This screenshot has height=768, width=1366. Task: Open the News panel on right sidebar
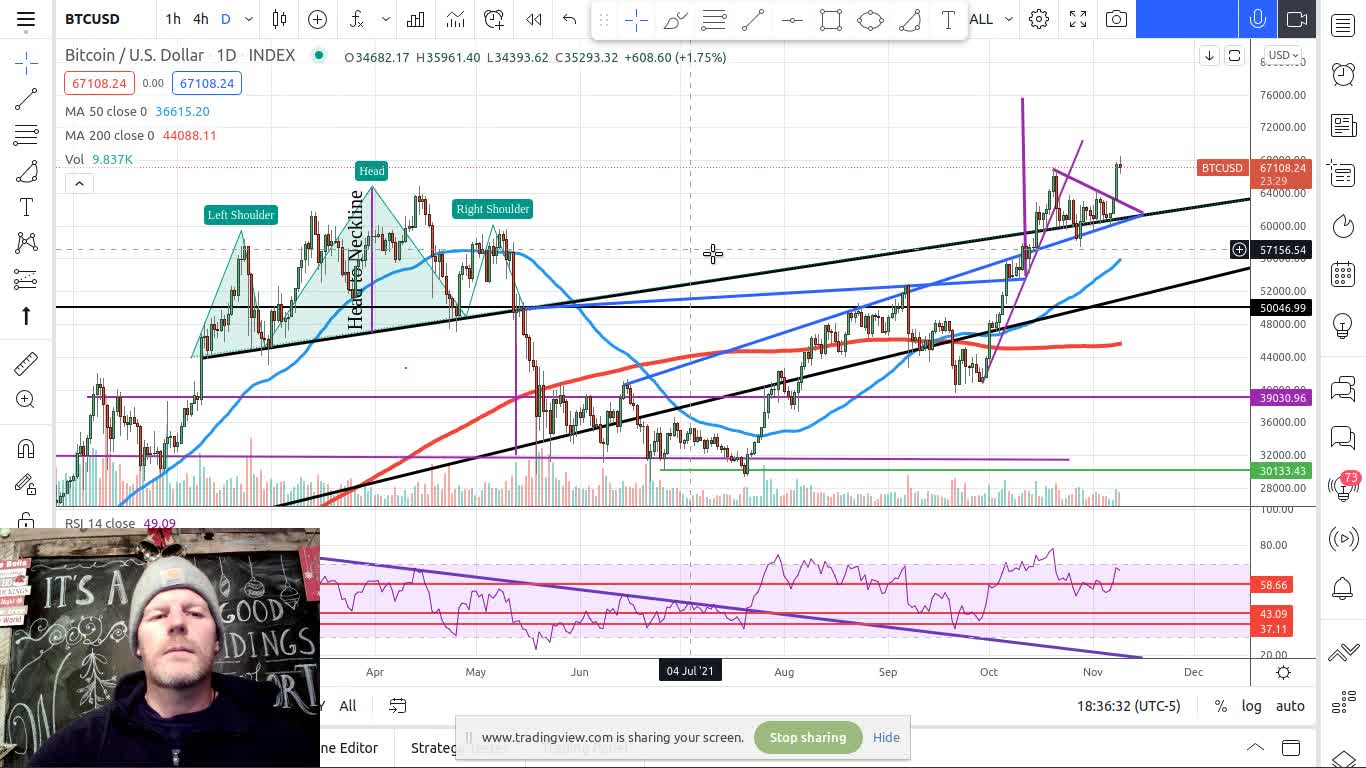(1343, 125)
